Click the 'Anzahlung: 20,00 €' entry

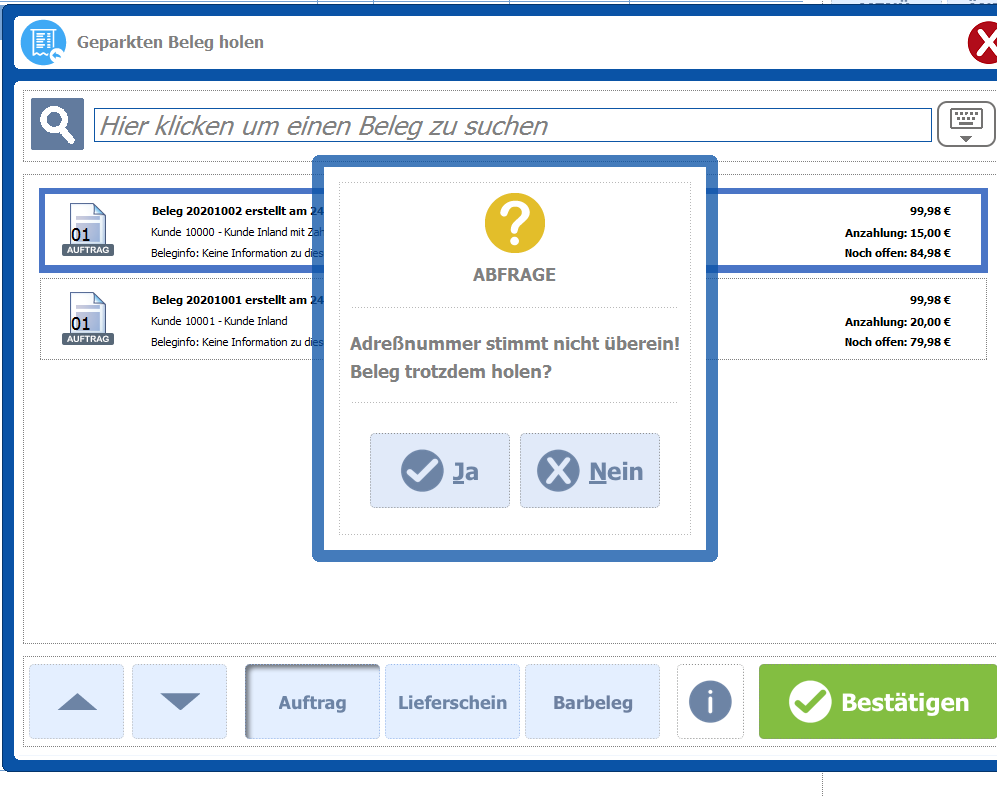(x=897, y=322)
